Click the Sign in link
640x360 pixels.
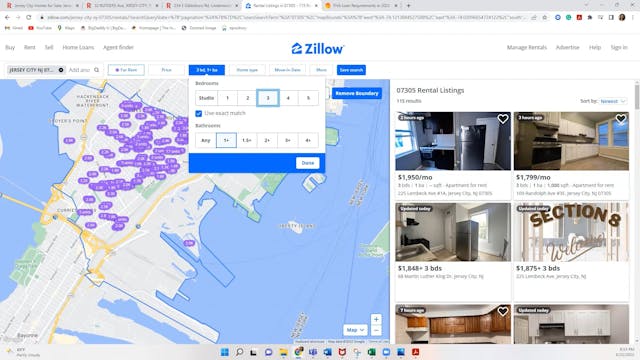coord(619,47)
